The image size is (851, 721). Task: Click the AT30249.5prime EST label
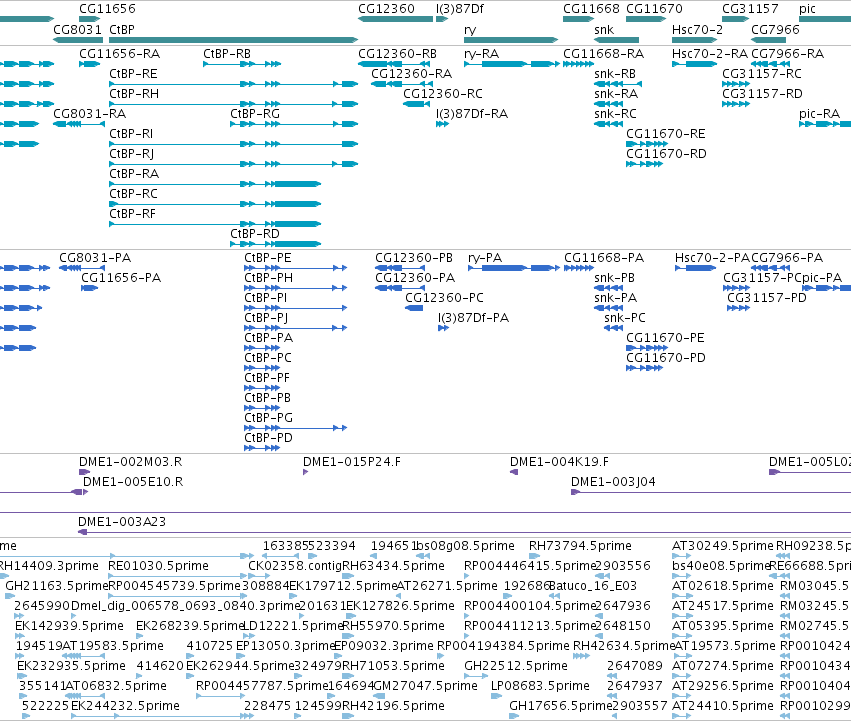(x=723, y=546)
